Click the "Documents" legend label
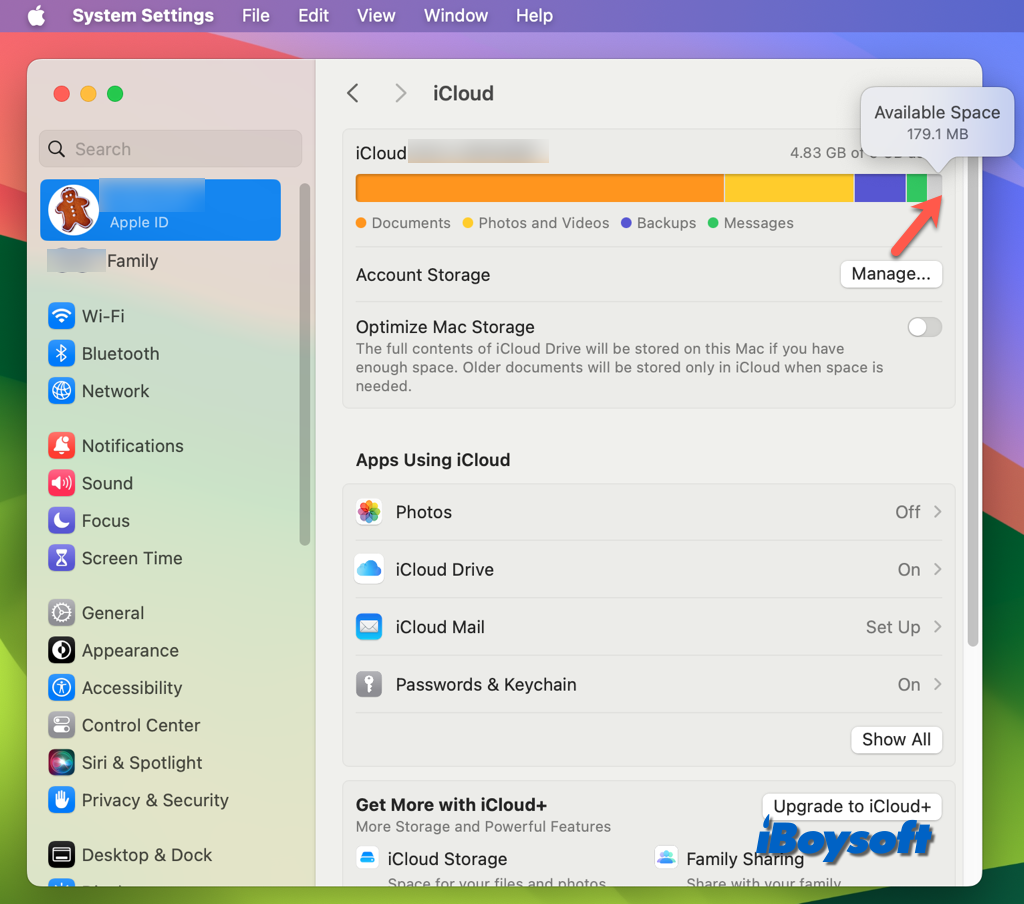Viewport: 1024px width, 904px height. pyautogui.click(x=411, y=223)
